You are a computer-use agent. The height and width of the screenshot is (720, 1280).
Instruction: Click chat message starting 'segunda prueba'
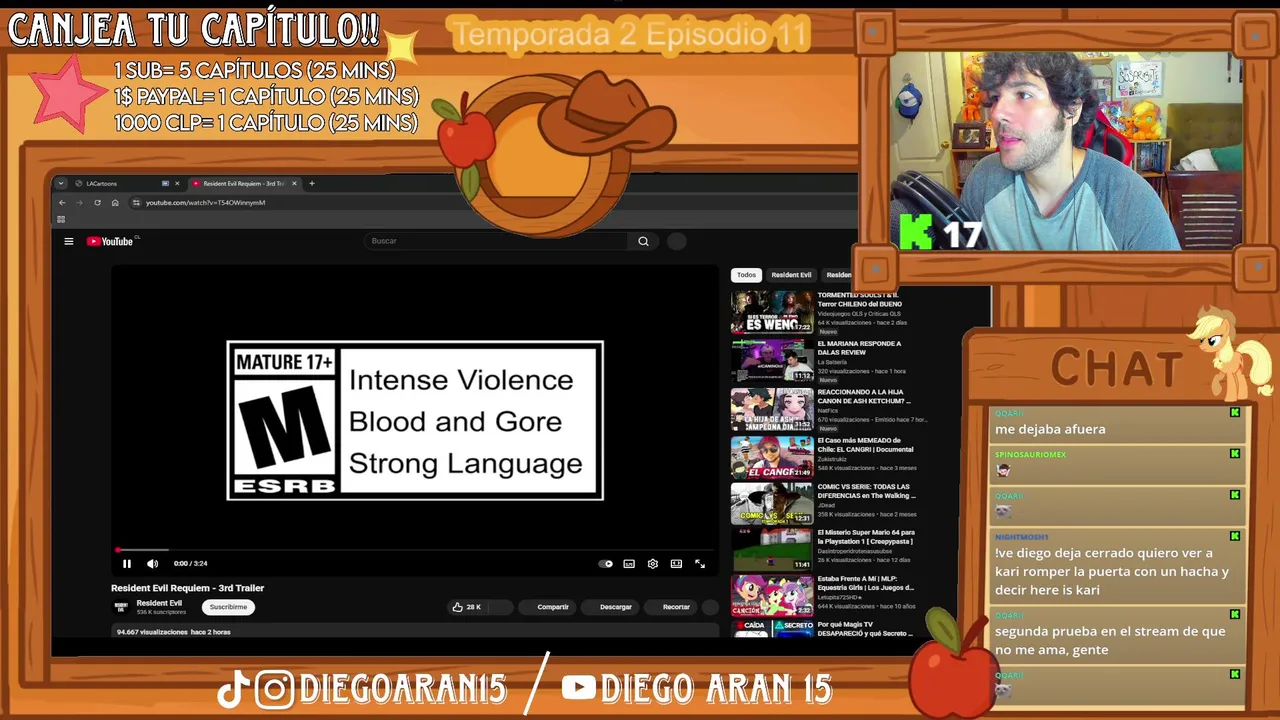coord(1110,641)
